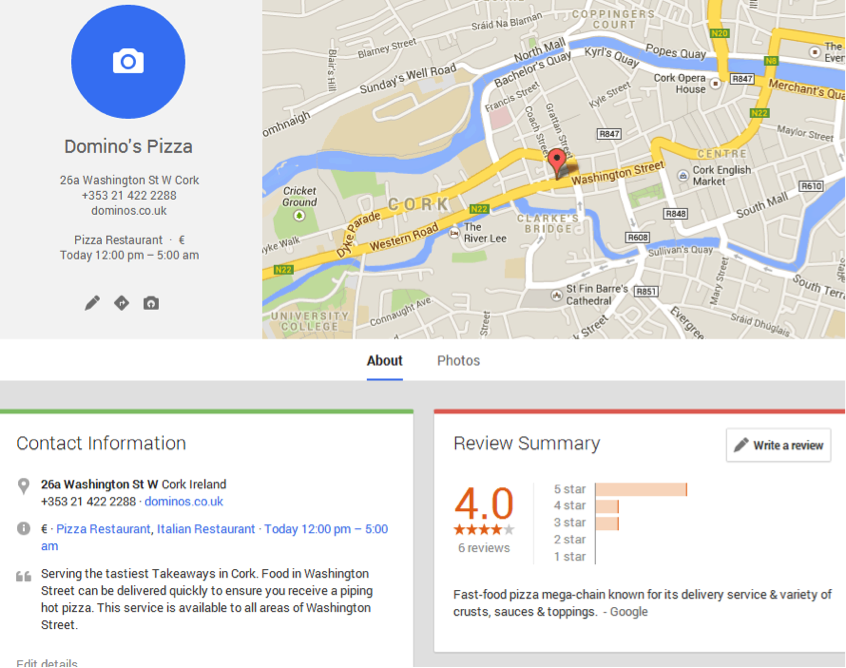The width and height of the screenshot is (846, 668).
Task: Click the Cork Opera House map marker
Action: coord(715,84)
